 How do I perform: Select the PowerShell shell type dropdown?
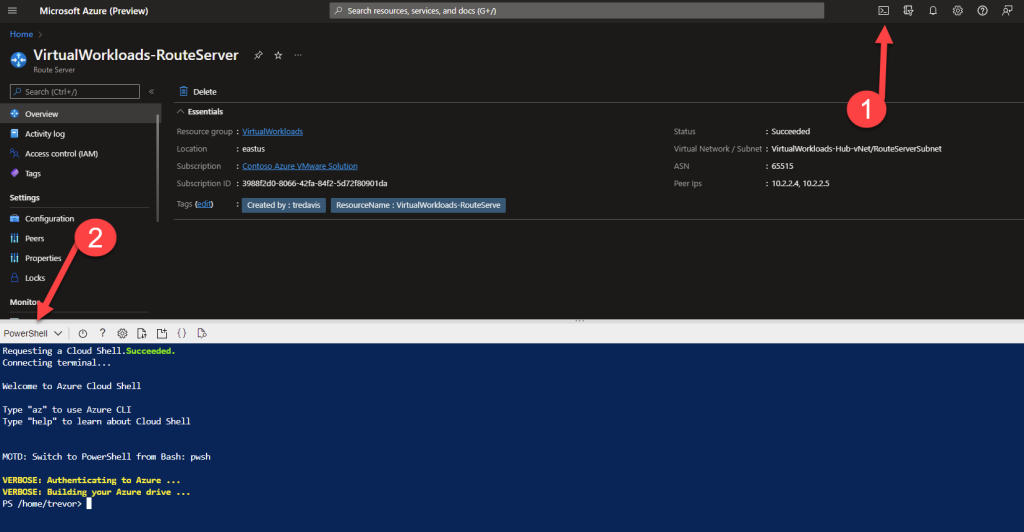tap(33, 333)
